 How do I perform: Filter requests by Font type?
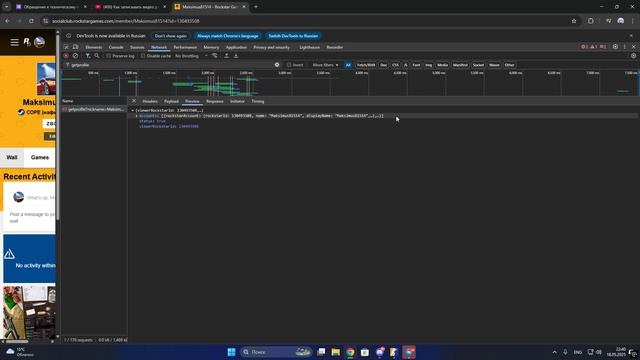click(416, 65)
